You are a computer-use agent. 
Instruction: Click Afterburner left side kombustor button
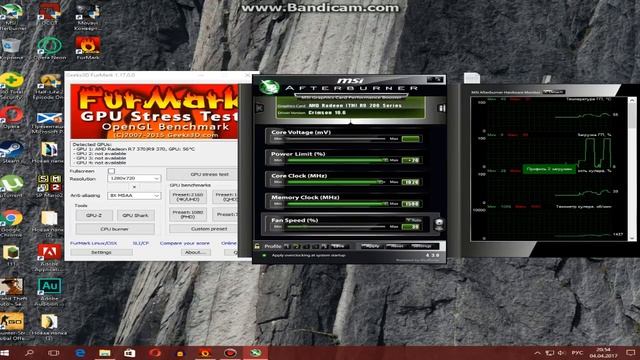coord(259,108)
